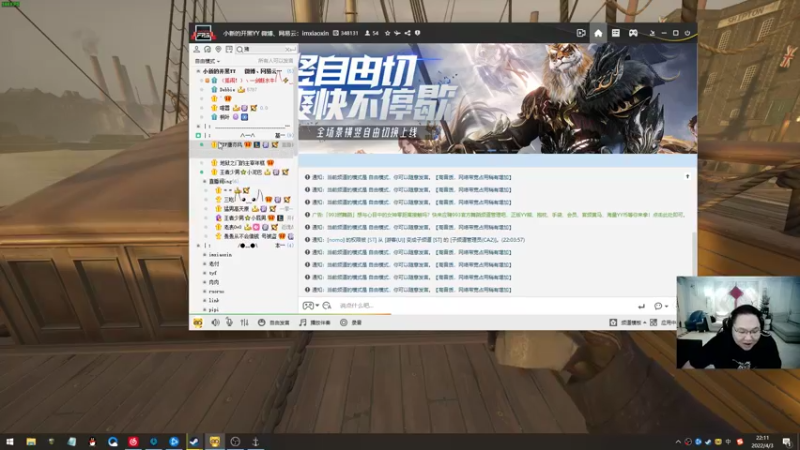Screen dimensions: 800x450
Task: Expand the dashed-line sub-channel row
Action: (x=198, y=126)
